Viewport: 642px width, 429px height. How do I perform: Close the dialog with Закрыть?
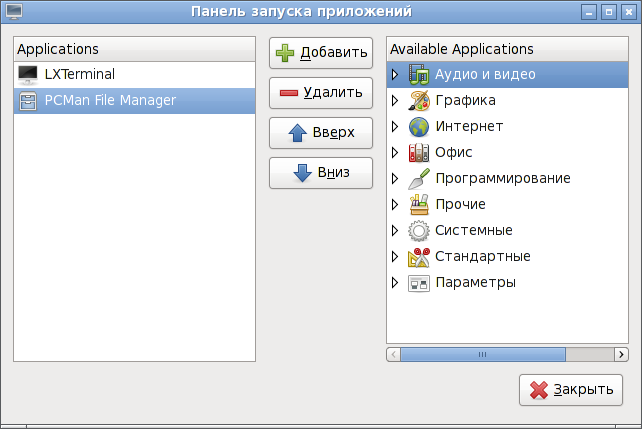click(x=571, y=390)
